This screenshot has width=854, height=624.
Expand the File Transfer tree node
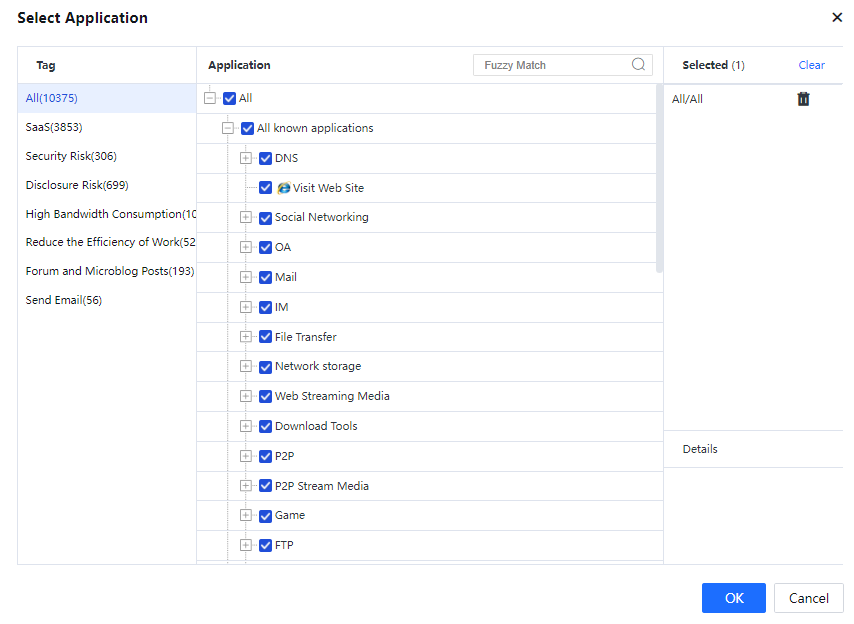[246, 337]
